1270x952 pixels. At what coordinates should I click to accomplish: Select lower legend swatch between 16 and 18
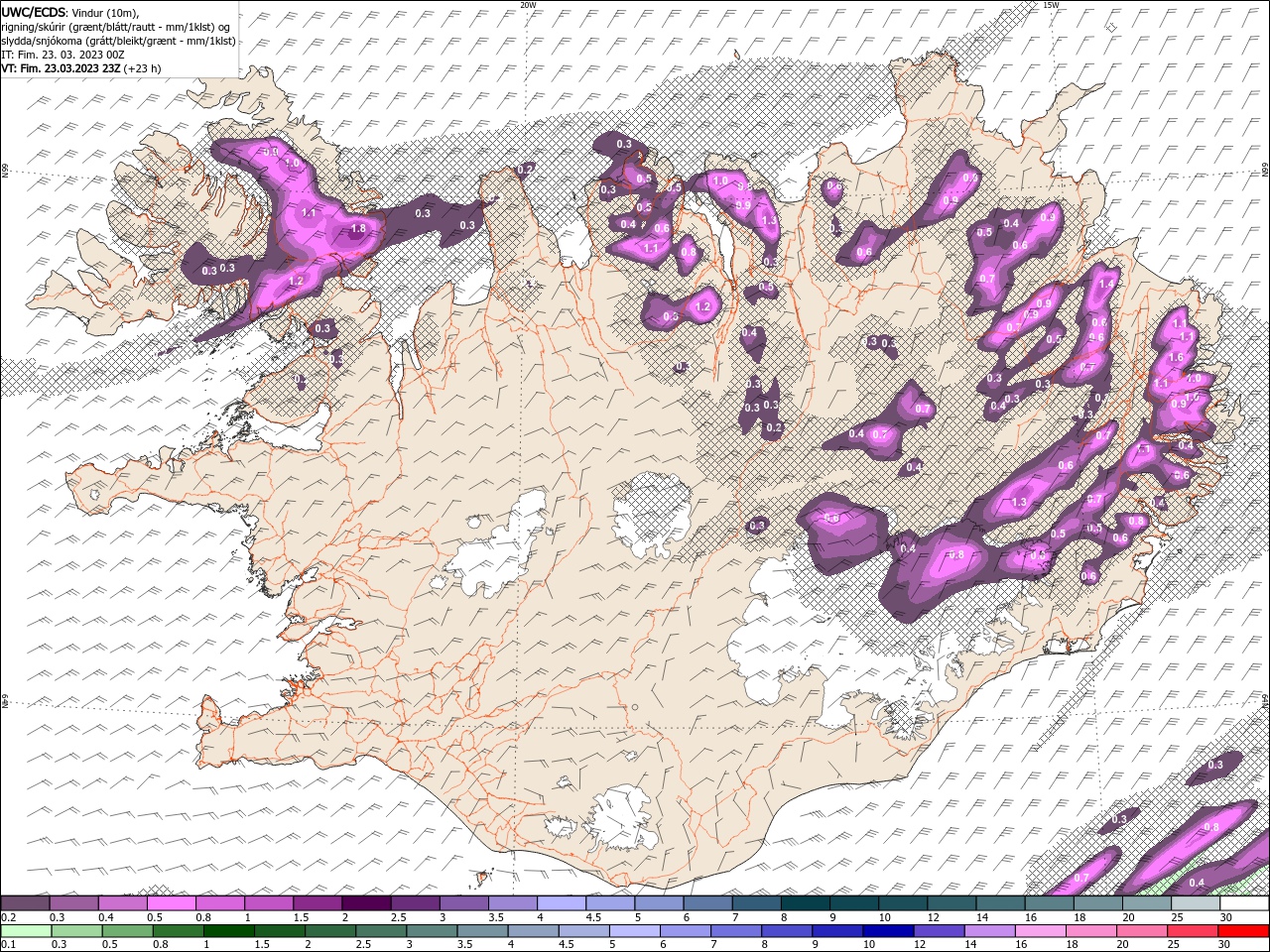tap(1040, 930)
